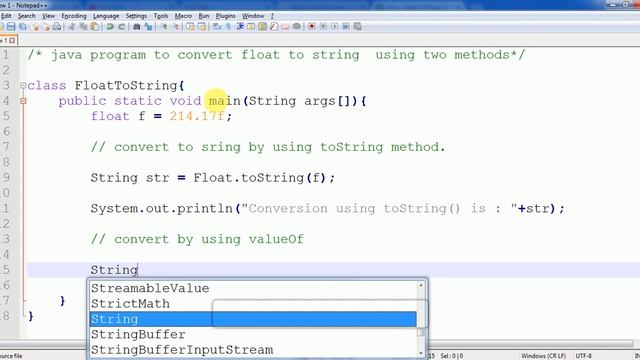Open the Window menu
The height and width of the screenshot is (360, 640).
253,16
